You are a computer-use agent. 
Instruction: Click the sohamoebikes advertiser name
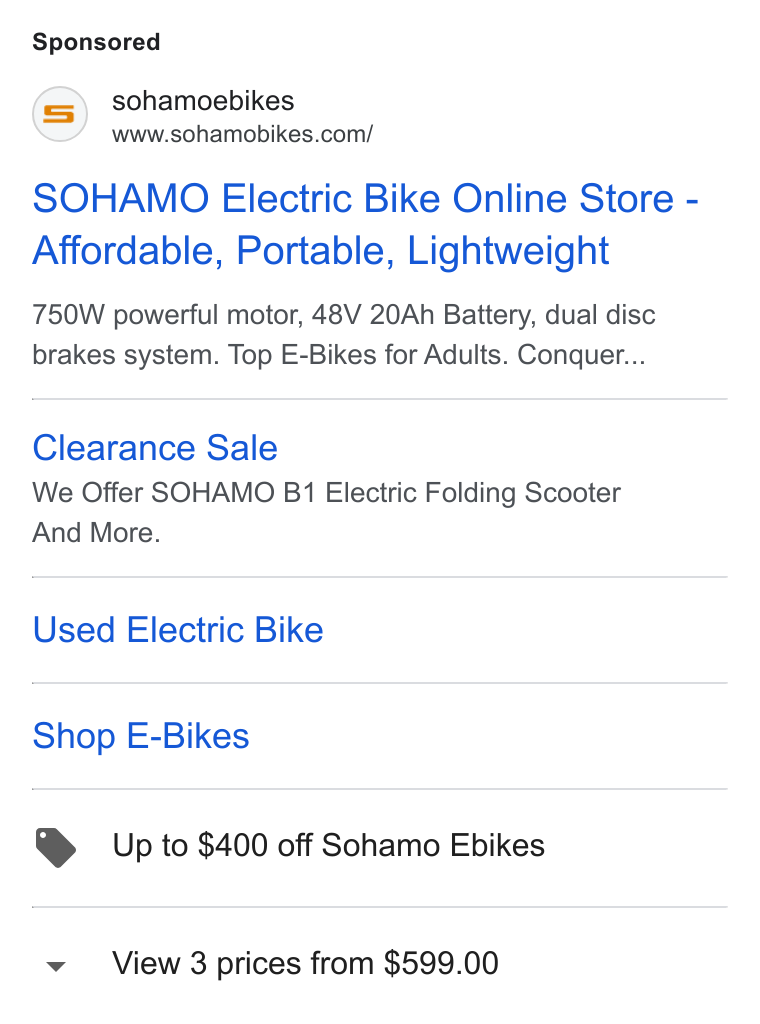[203, 101]
